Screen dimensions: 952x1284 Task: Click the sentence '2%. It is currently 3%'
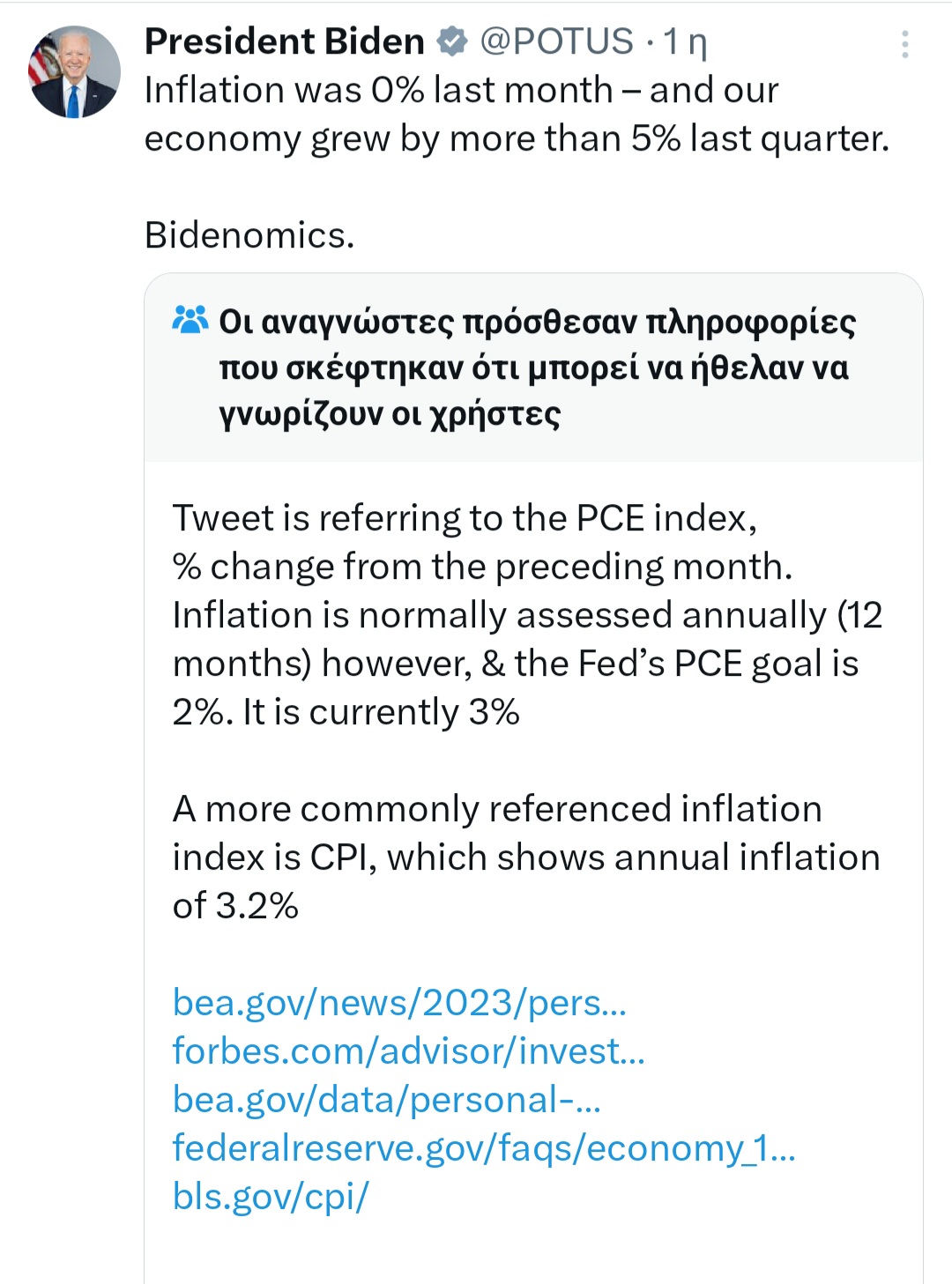[346, 712]
